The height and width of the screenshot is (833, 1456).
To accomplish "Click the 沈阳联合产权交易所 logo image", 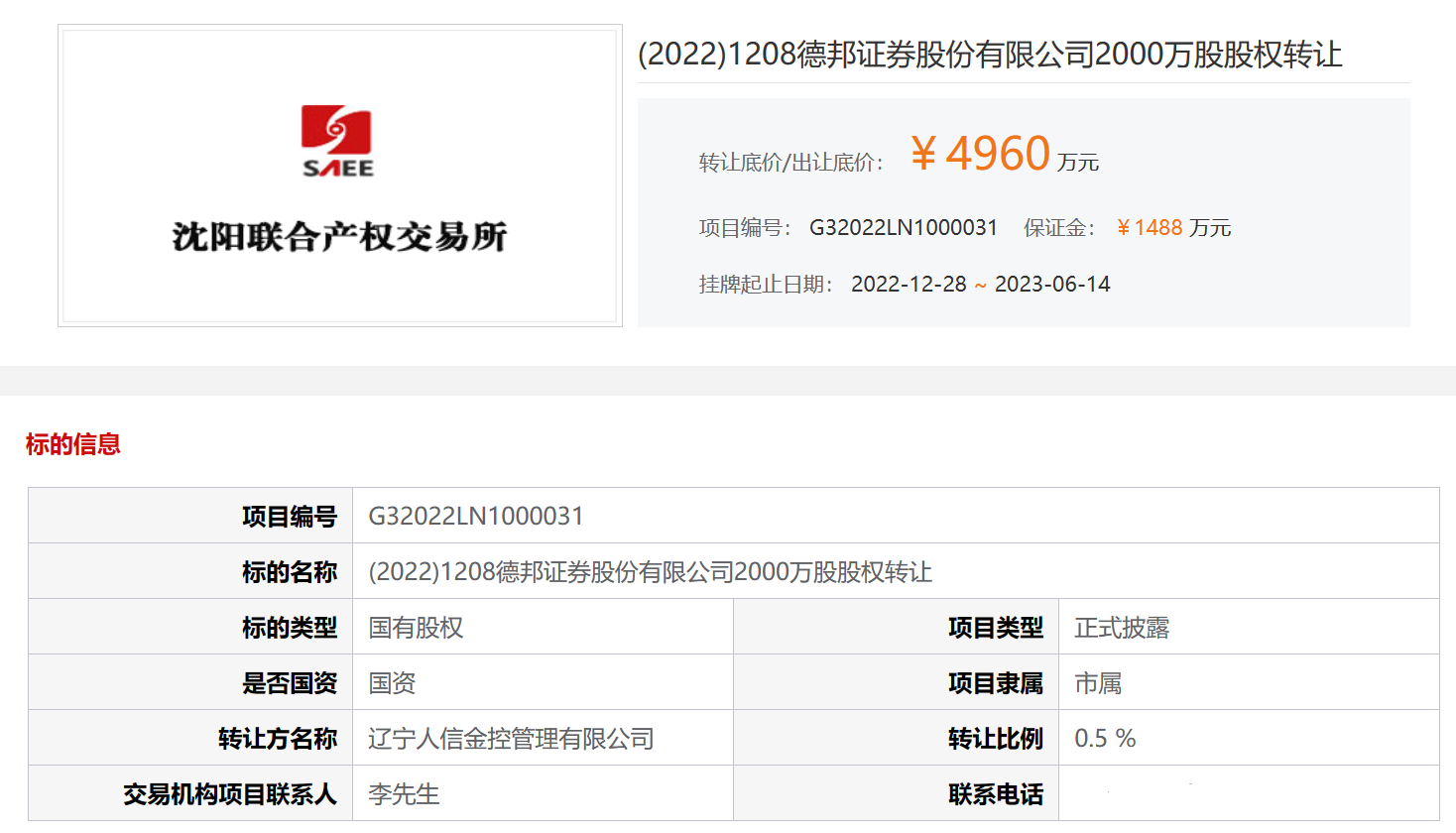I will click(340, 176).
